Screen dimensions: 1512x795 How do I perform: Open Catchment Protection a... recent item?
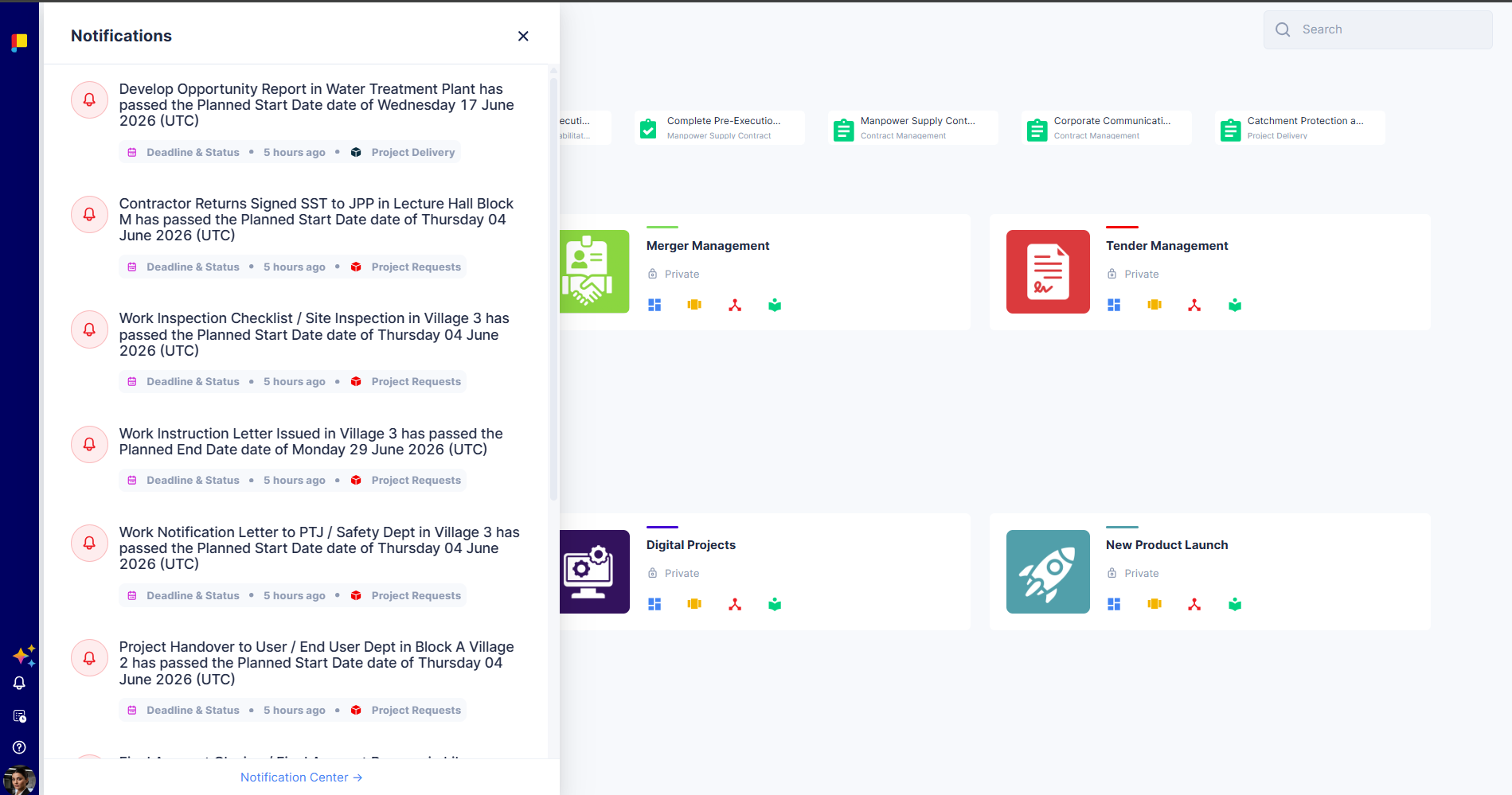click(1300, 127)
